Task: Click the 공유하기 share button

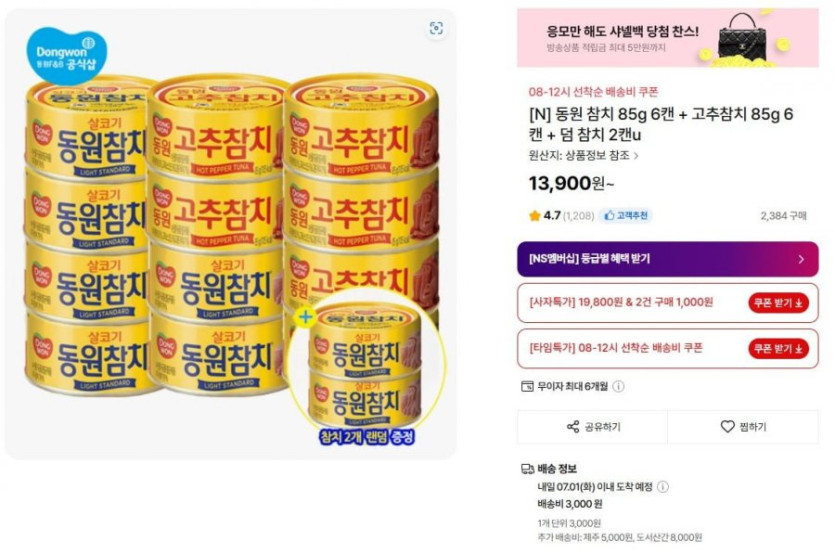Action: [x=593, y=427]
